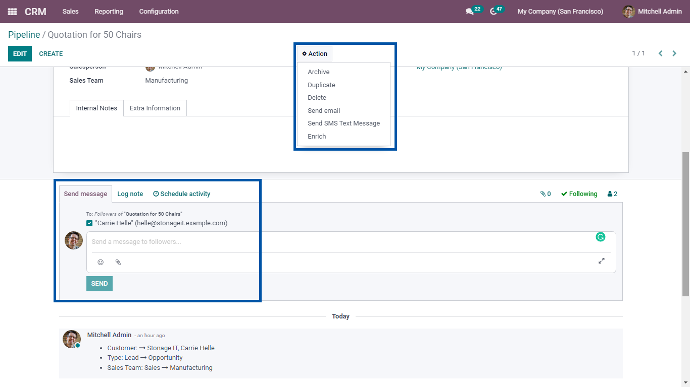This screenshot has width=690, height=387.
Task: Click the scrollbar down arrow
Action: pos(686,383)
